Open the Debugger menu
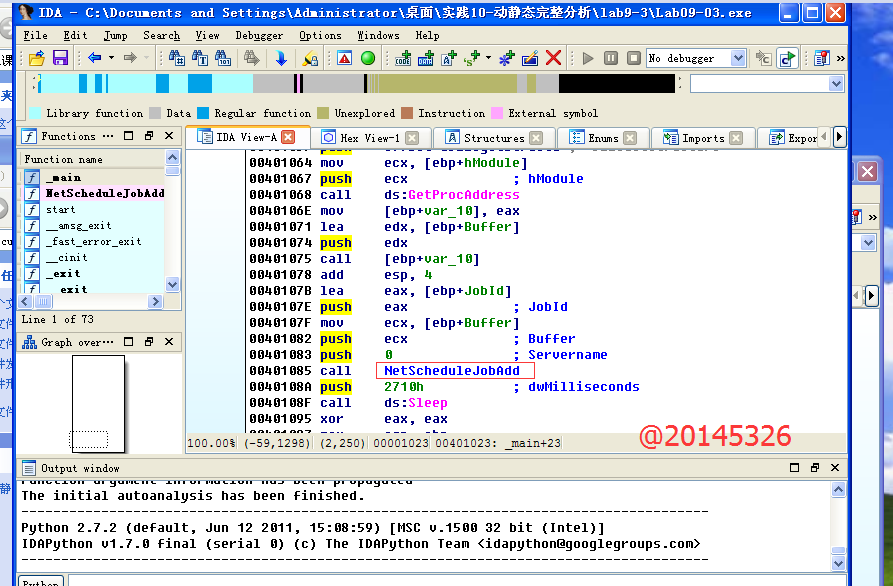 coord(259,35)
